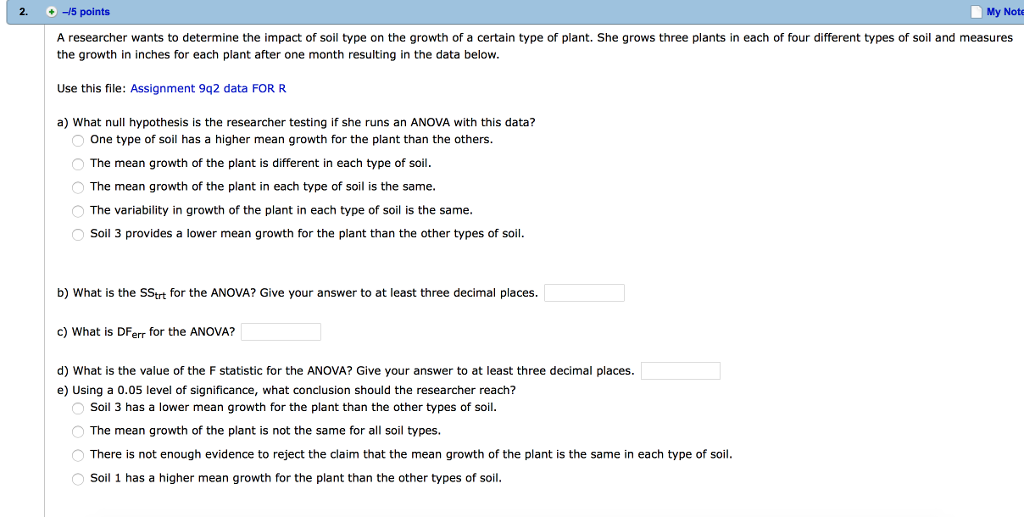This screenshot has height=517, width=1024.
Task: Select 'Soil 3 provides a lower mean growth' option
Action: coord(78,234)
